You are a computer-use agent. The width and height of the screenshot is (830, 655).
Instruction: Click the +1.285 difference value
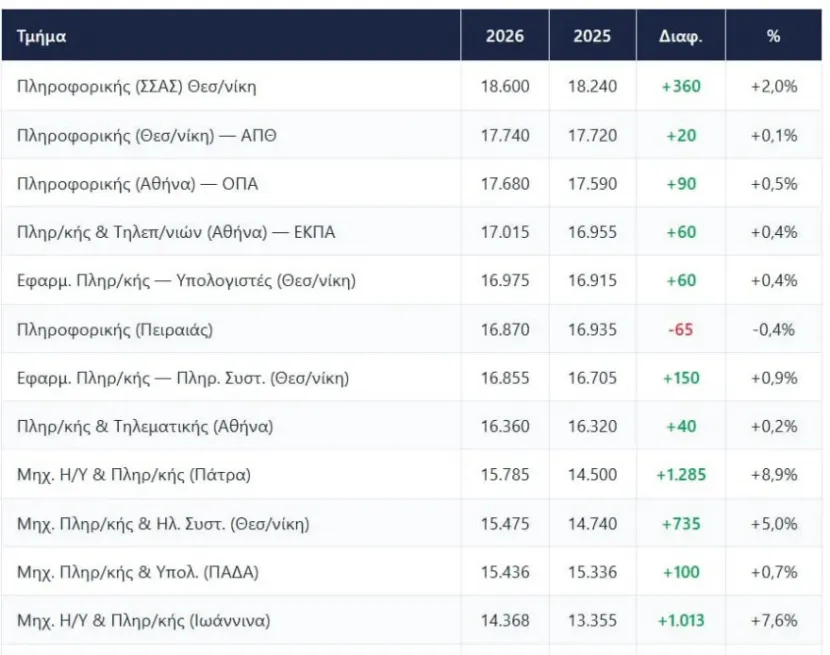[x=681, y=474]
